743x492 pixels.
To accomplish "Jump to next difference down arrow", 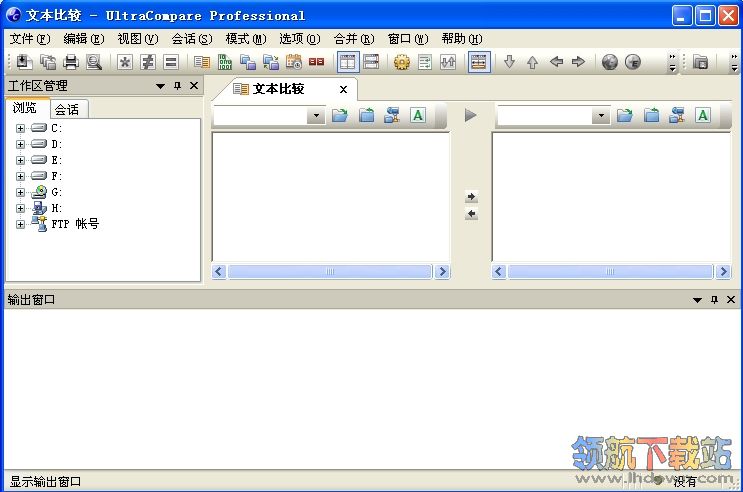I will tap(509, 62).
